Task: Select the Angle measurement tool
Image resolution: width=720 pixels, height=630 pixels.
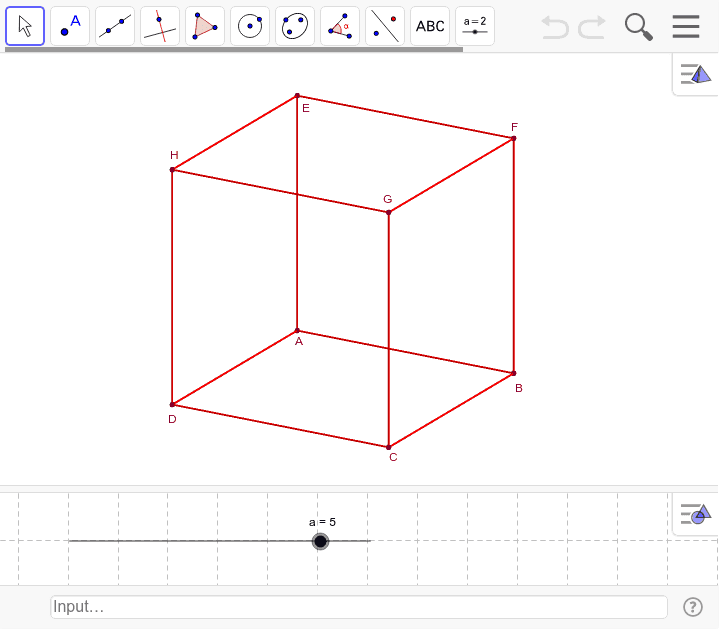Action: 340,26
